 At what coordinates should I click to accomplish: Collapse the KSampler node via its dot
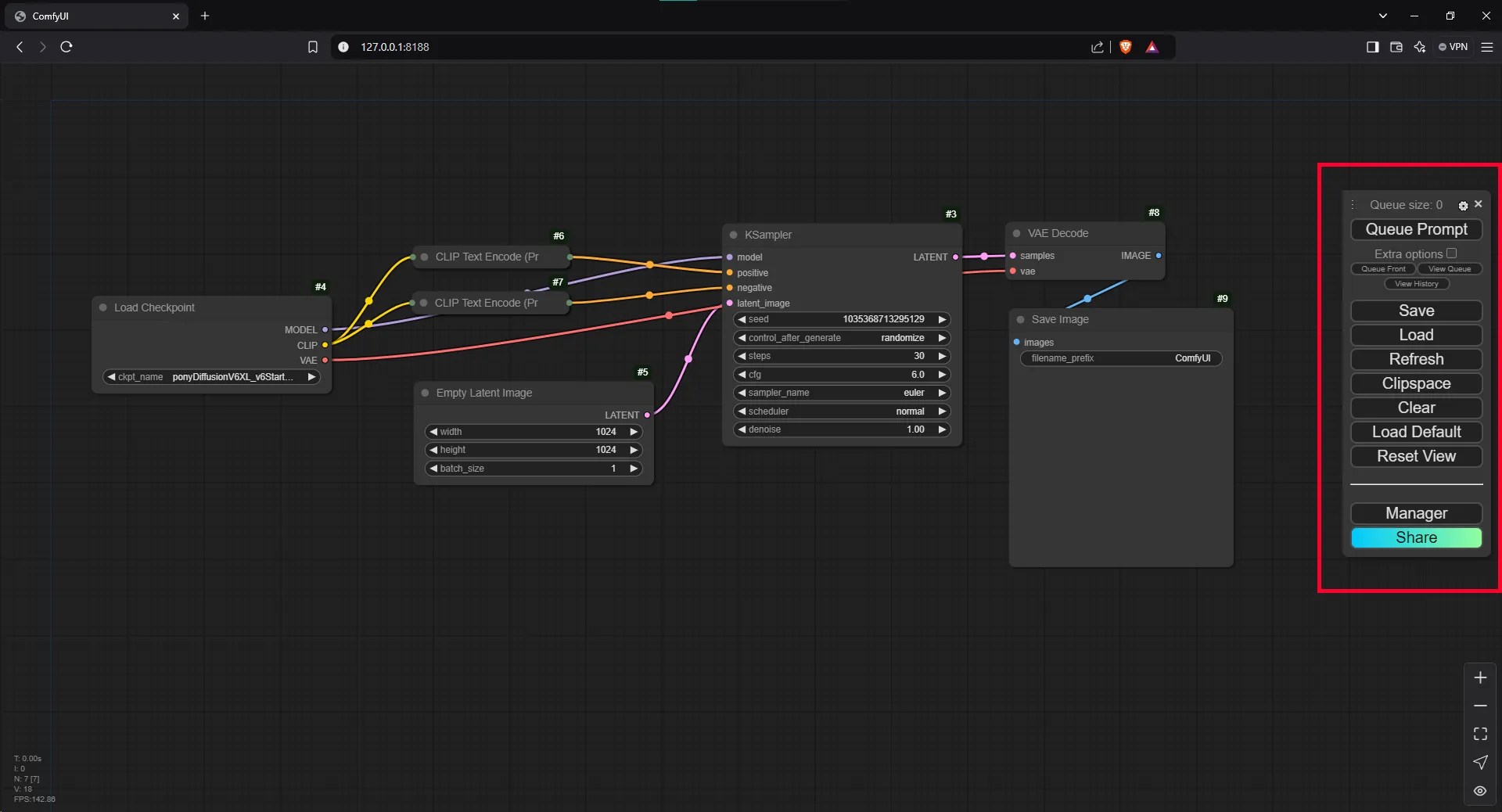coord(734,235)
